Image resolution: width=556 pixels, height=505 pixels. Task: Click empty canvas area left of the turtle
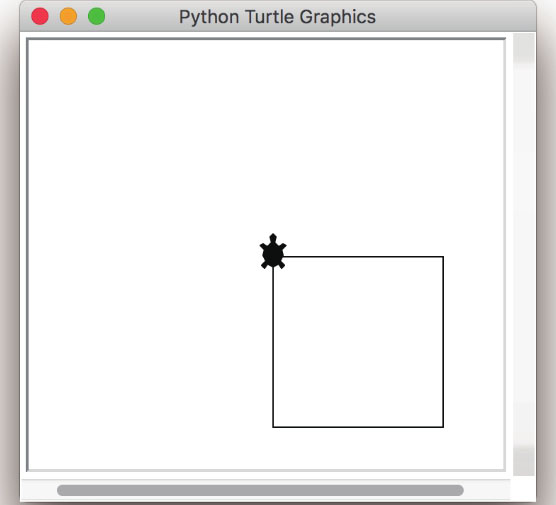[142, 252]
